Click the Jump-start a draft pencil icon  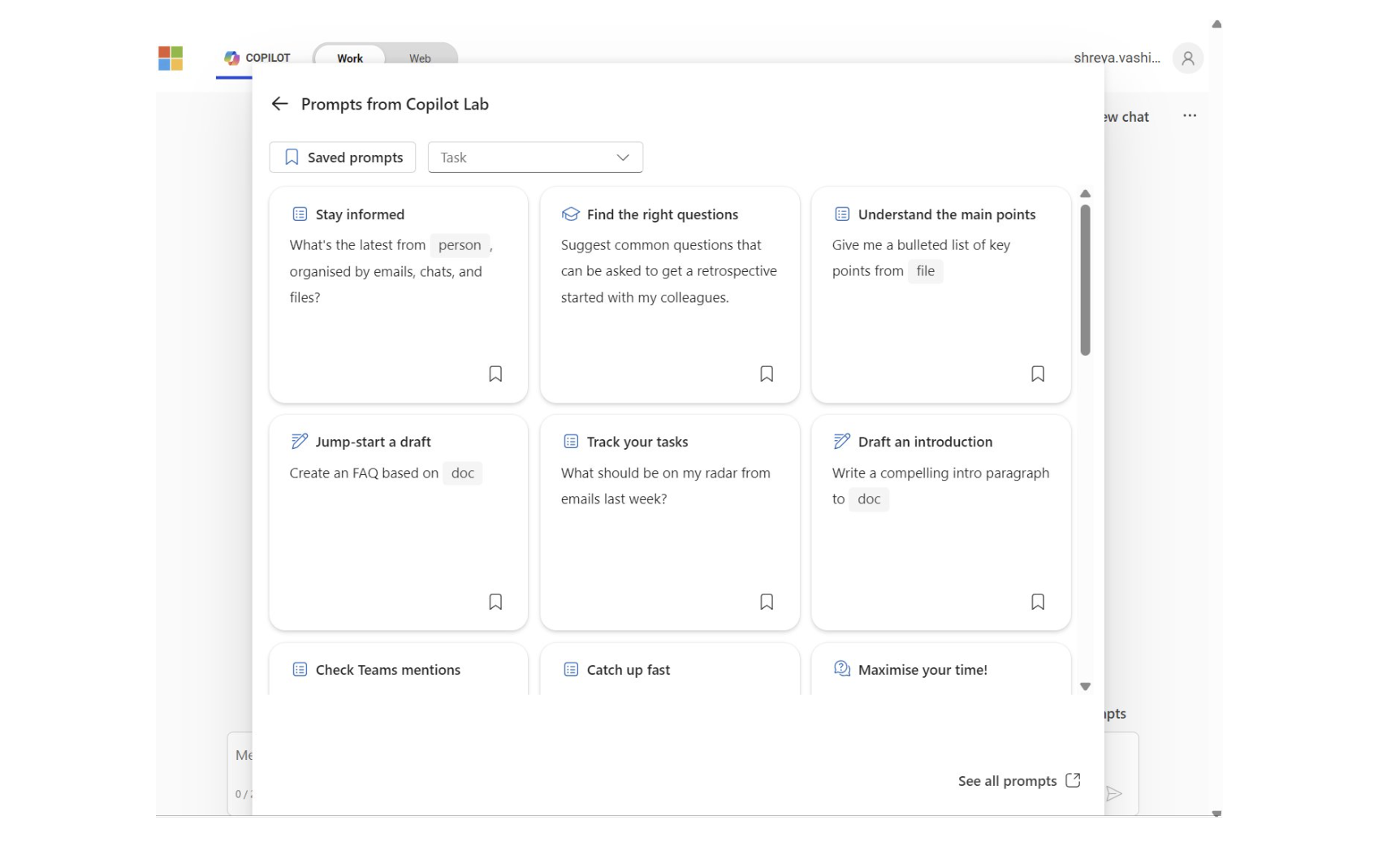(x=300, y=442)
